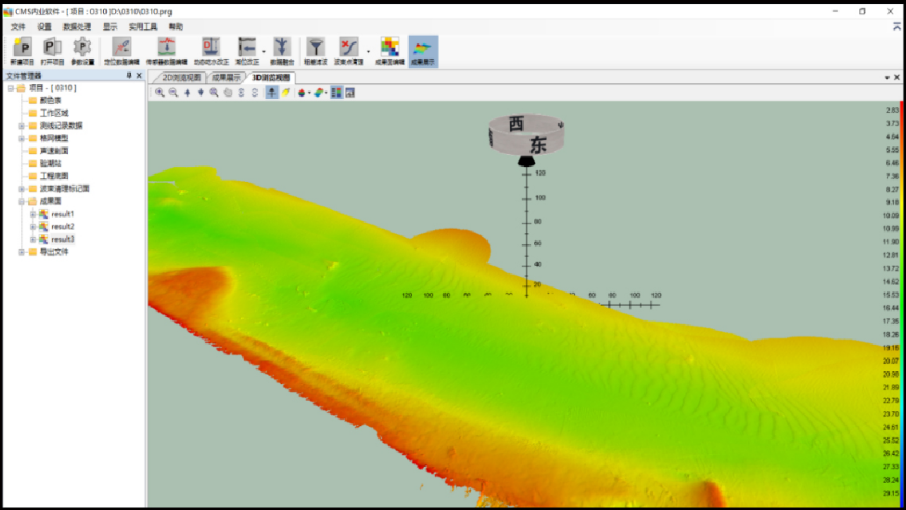Expand the result1 tree node
The width and height of the screenshot is (906, 510).
pos(32,214)
